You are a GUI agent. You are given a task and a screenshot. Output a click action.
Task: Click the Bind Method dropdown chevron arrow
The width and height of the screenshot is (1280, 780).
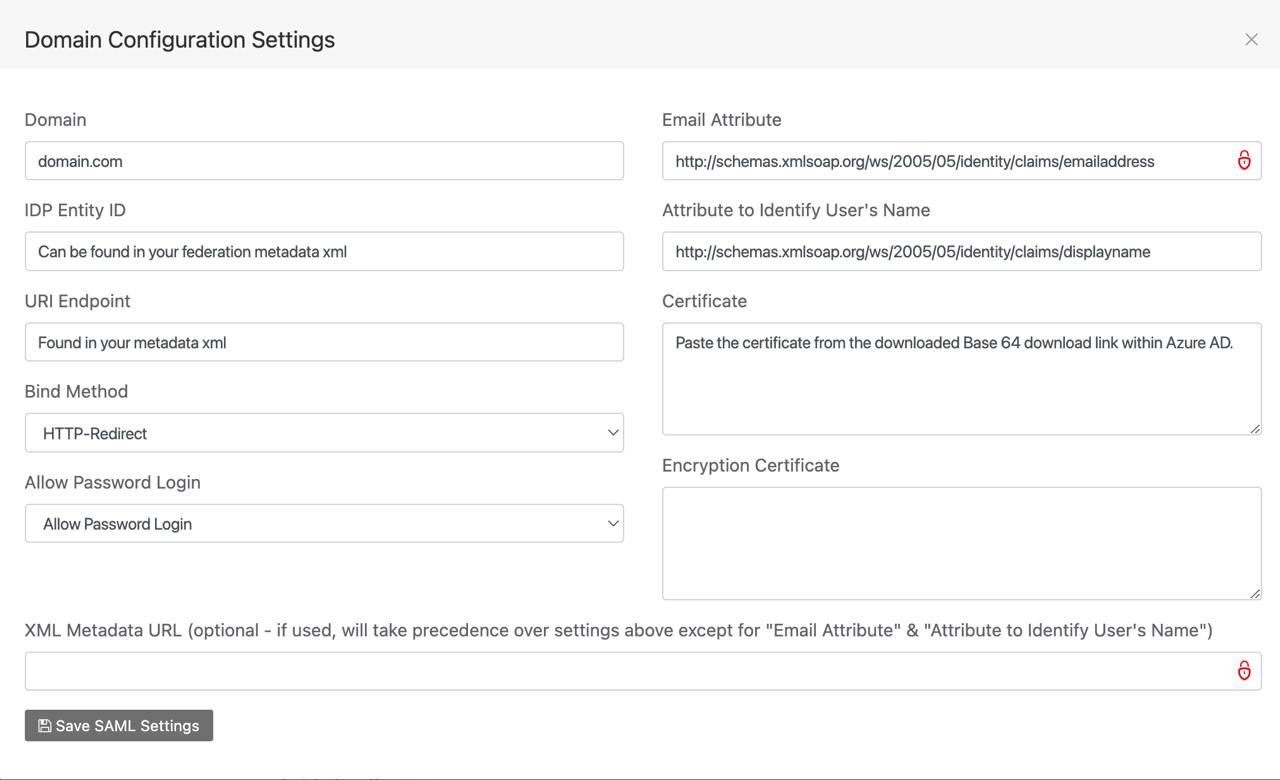(612, 433)
